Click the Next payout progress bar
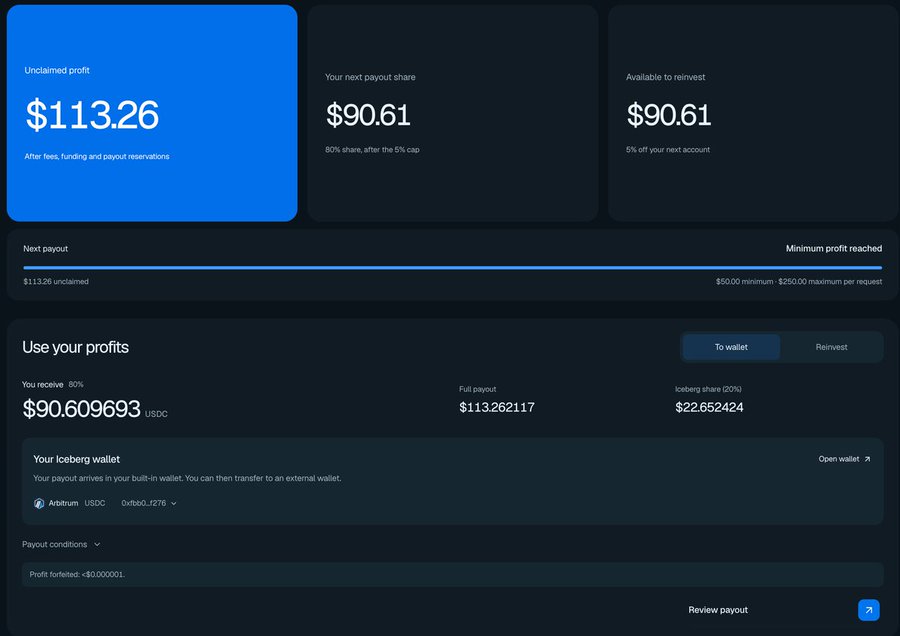Image resolution: width=900 pixels, height=636 pixels. pyautogui.click(x=452, y=267)
